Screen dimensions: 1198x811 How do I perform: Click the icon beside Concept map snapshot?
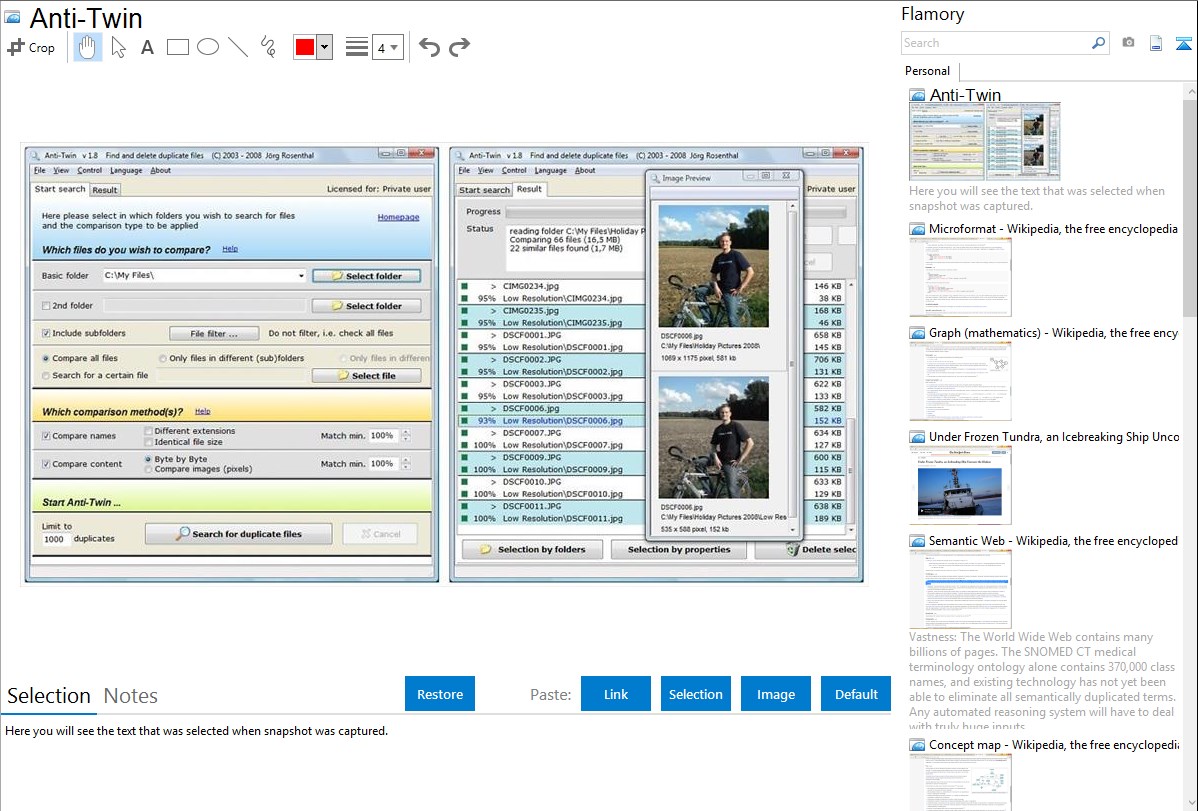coord(917,745)
